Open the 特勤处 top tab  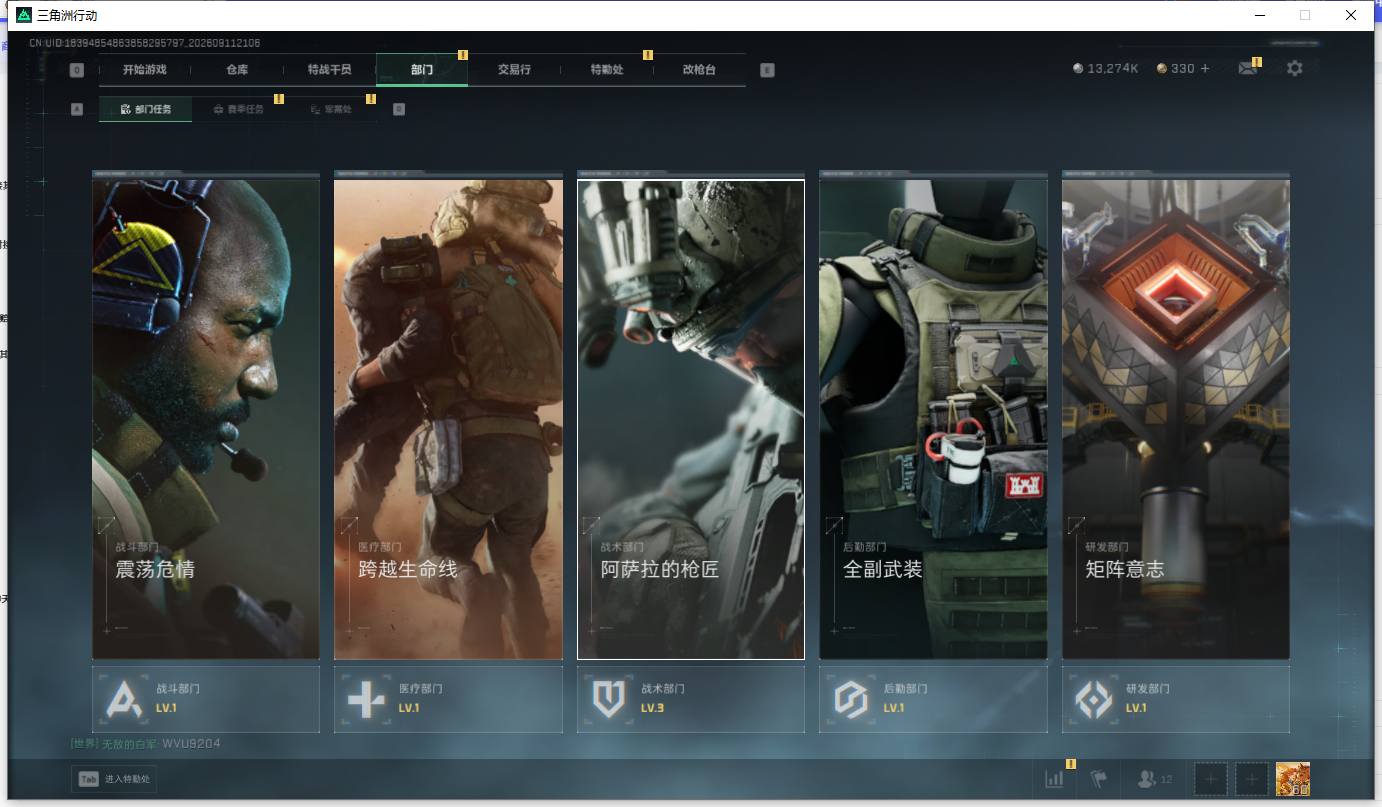coord(607,70)
